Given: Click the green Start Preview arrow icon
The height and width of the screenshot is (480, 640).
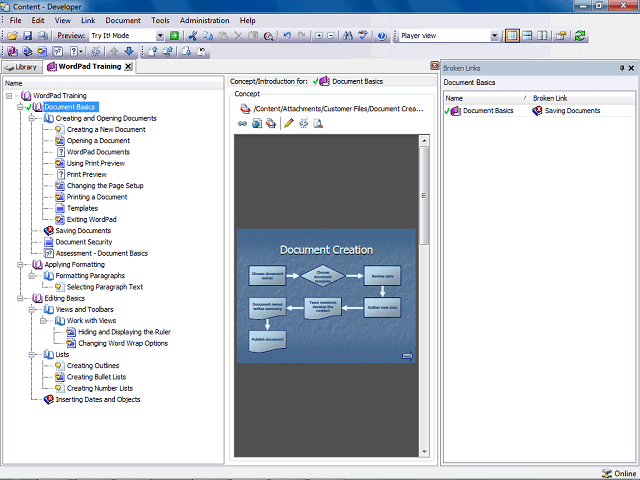Looking at the screenshot, I should tap(174, 36).
